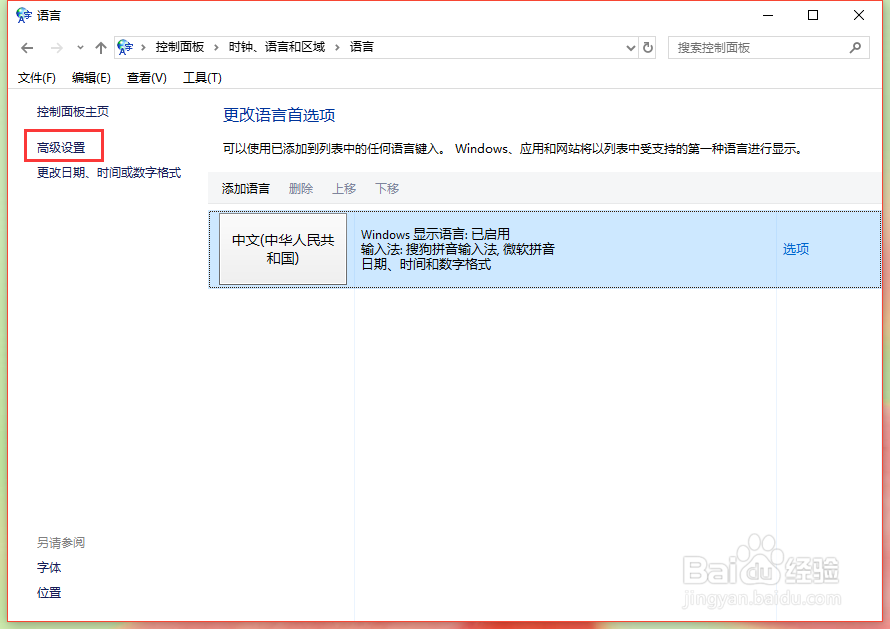Click the language globe icon in the address bar
This screenshot has height=629, width=890.
(124, 46)
